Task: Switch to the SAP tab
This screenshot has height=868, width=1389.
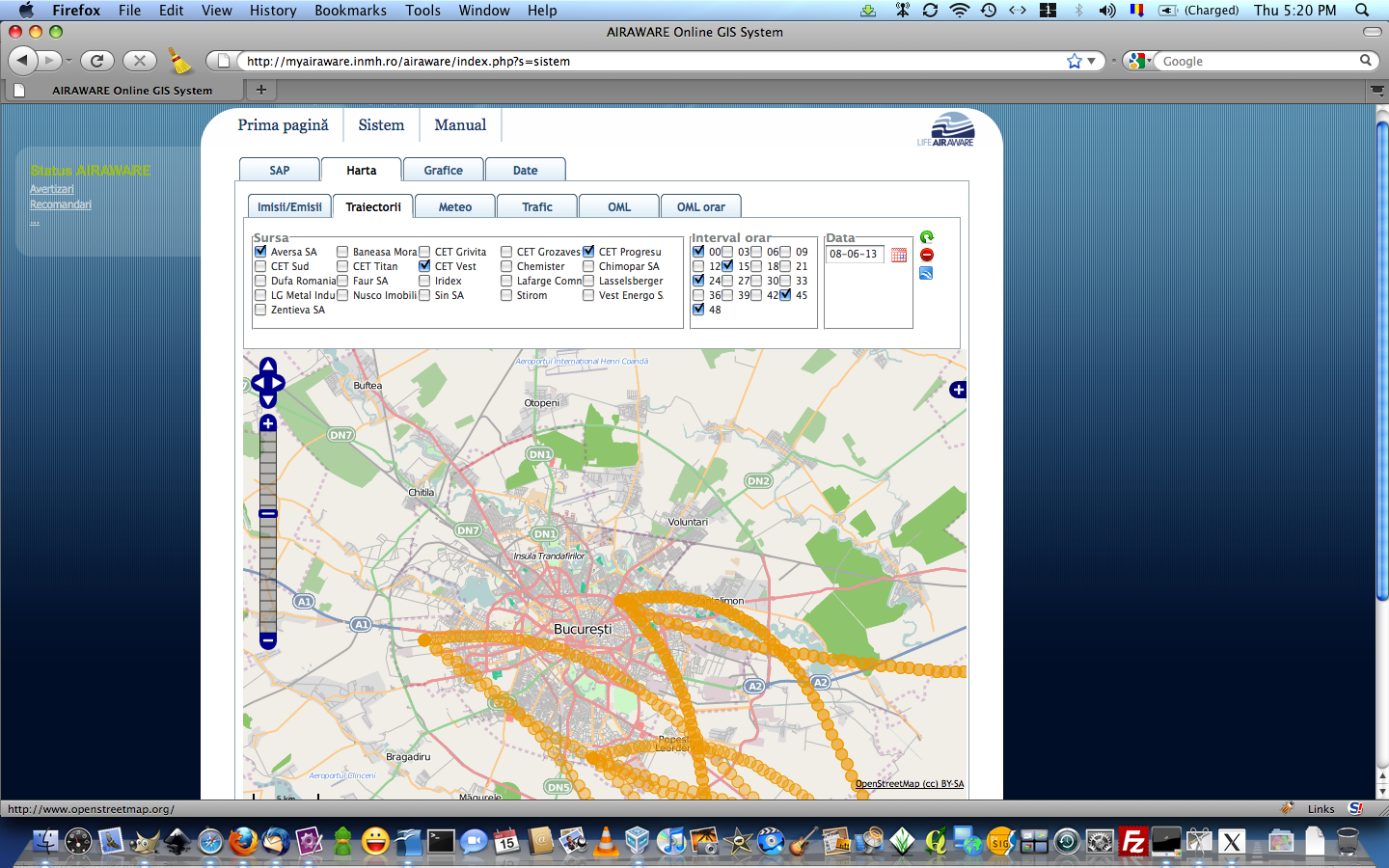Action: (280, 170)
